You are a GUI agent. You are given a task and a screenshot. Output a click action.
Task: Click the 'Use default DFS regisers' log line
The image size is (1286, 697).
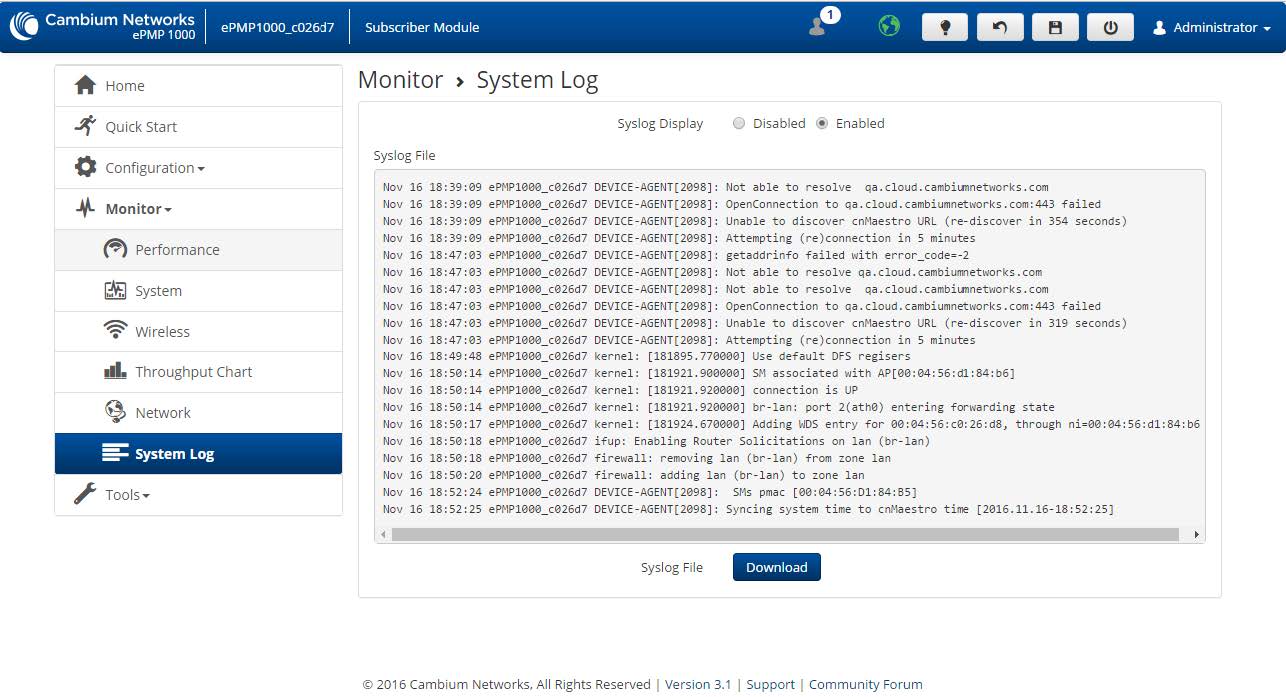[x=647, y=356]
